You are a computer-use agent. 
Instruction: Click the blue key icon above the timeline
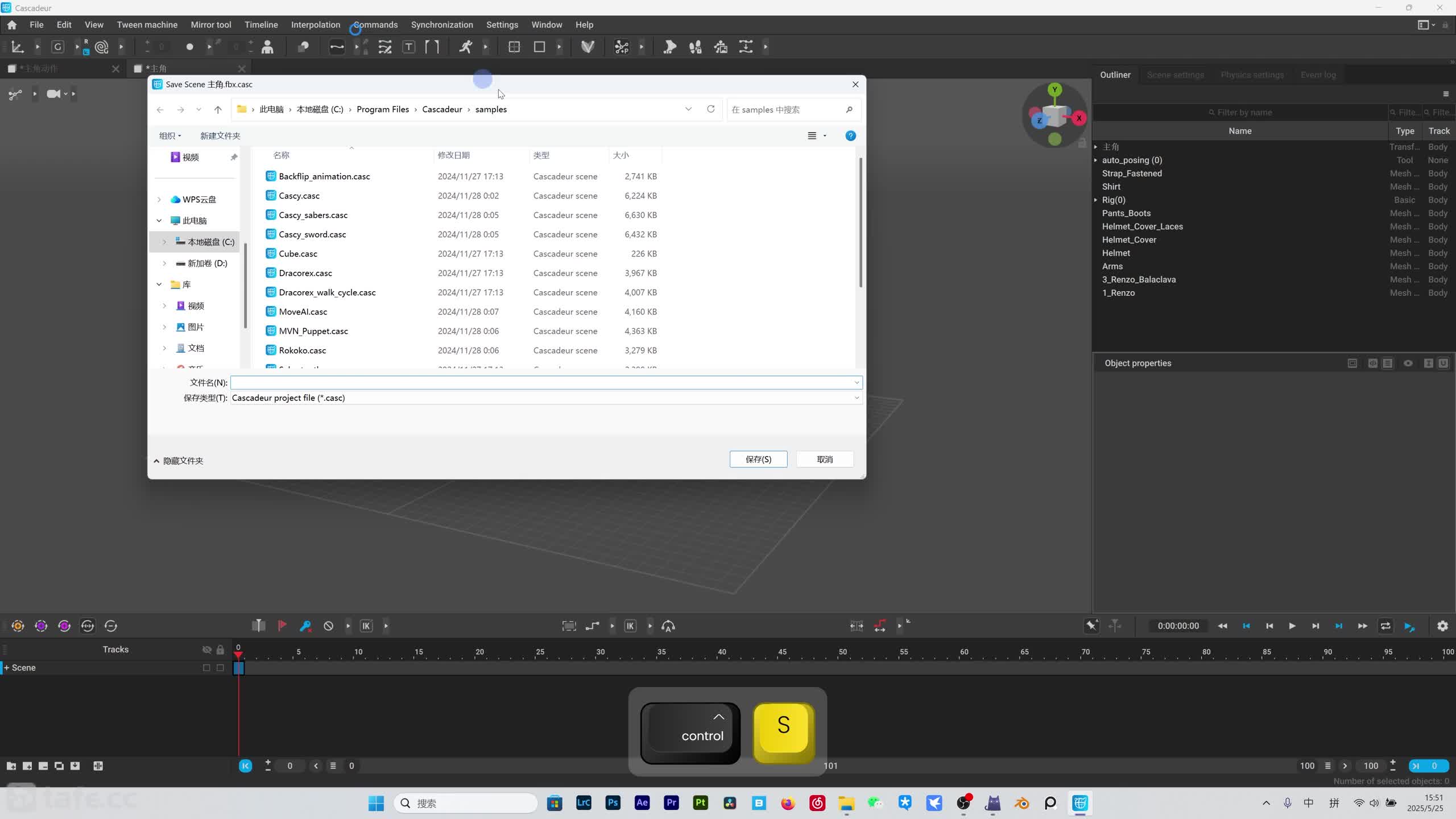[x=305, y=626]
